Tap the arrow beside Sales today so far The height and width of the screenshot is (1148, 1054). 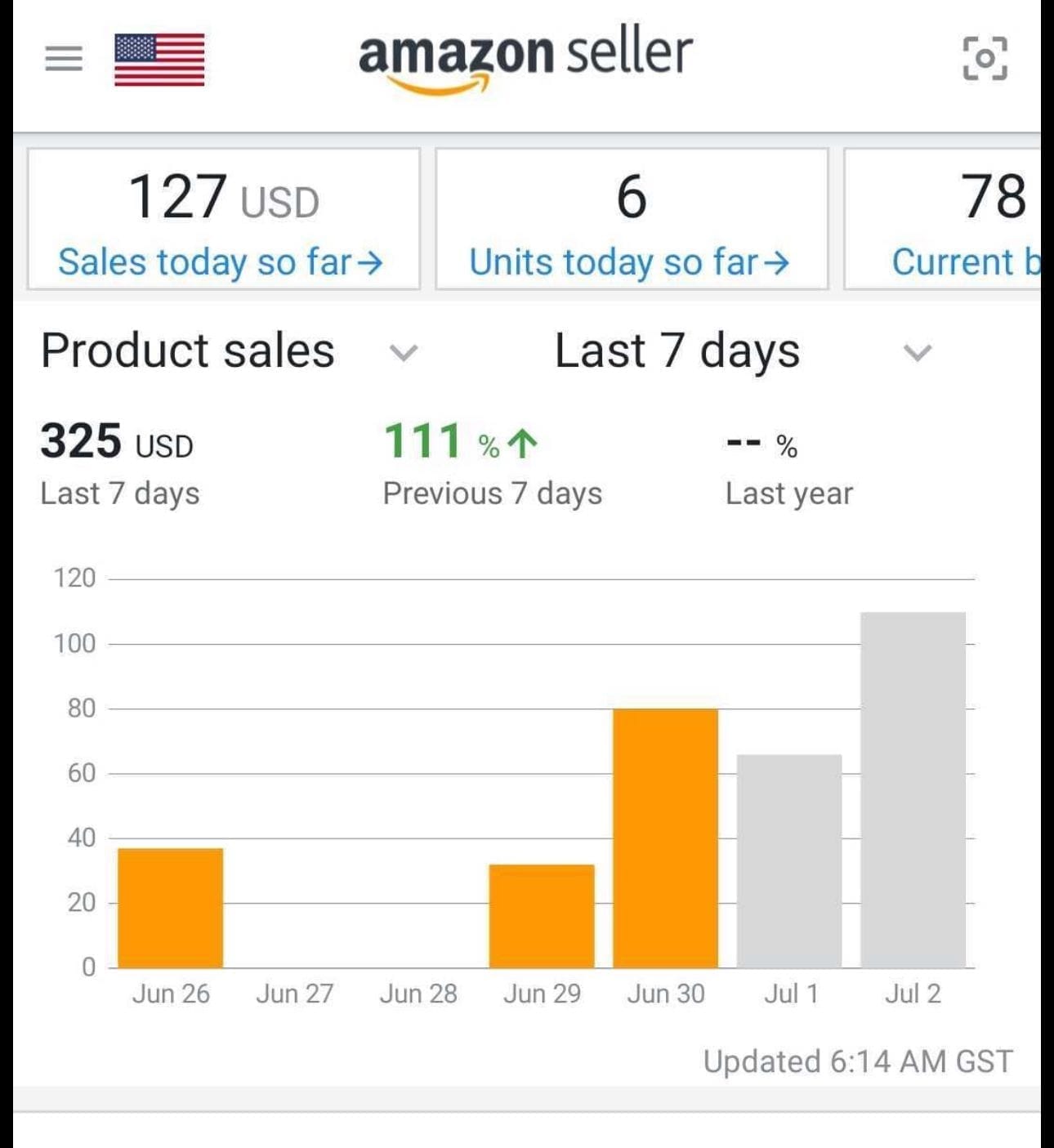370,262
